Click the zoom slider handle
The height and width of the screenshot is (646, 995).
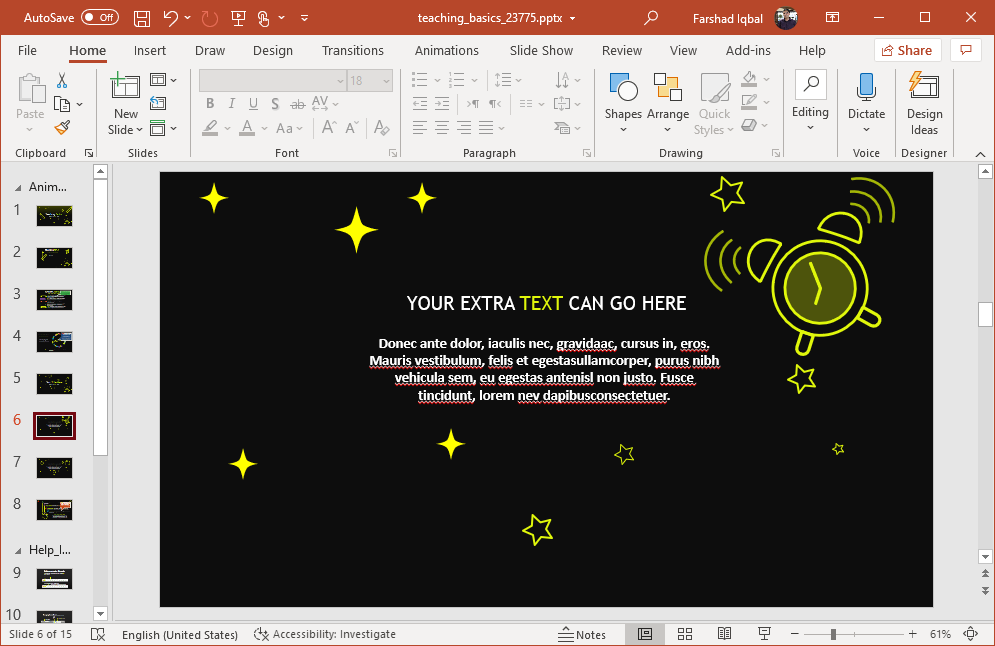(833, 634)
